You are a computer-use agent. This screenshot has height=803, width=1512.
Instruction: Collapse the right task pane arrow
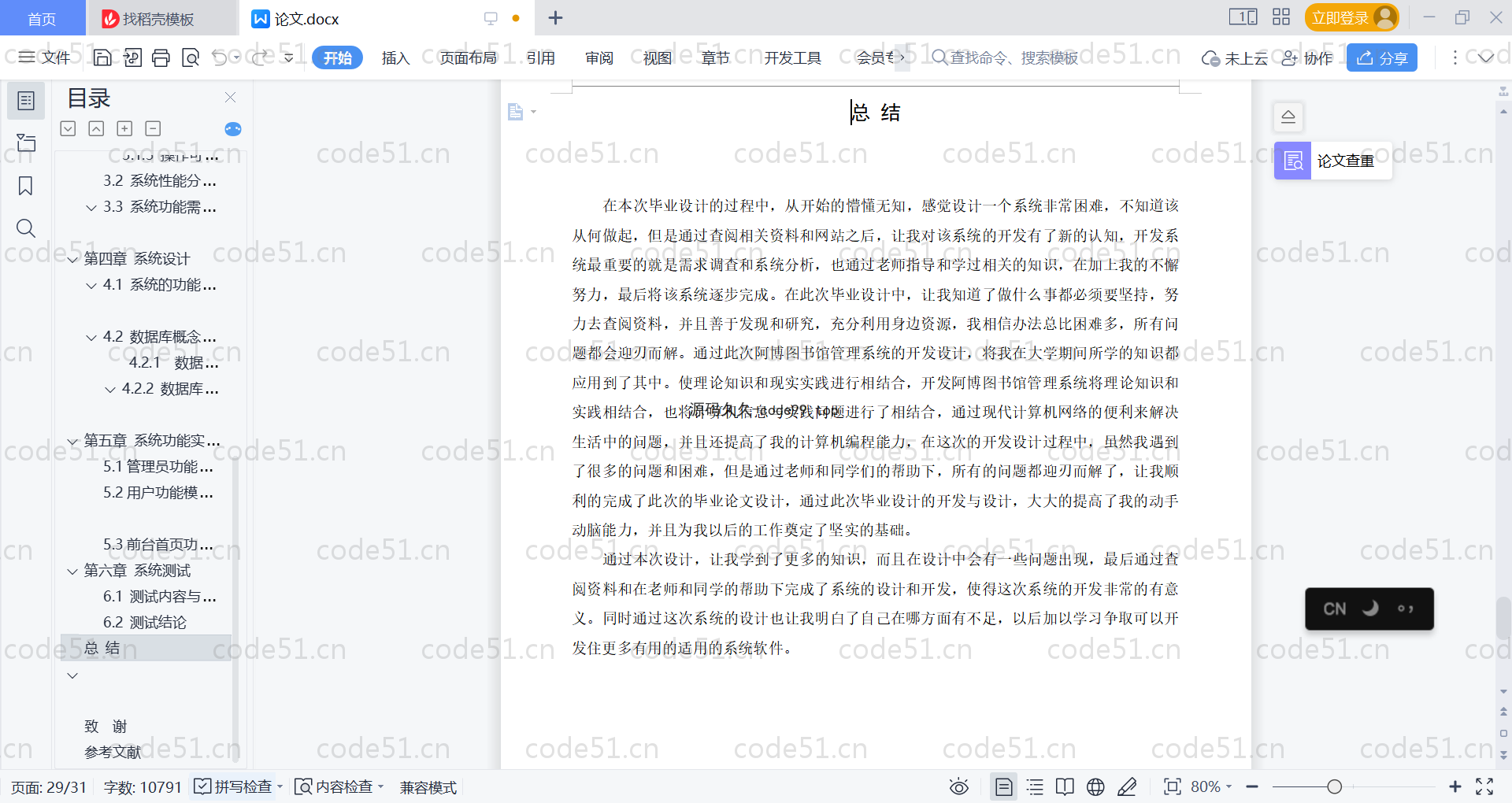pyautogui.click(x=1288, y=117)
